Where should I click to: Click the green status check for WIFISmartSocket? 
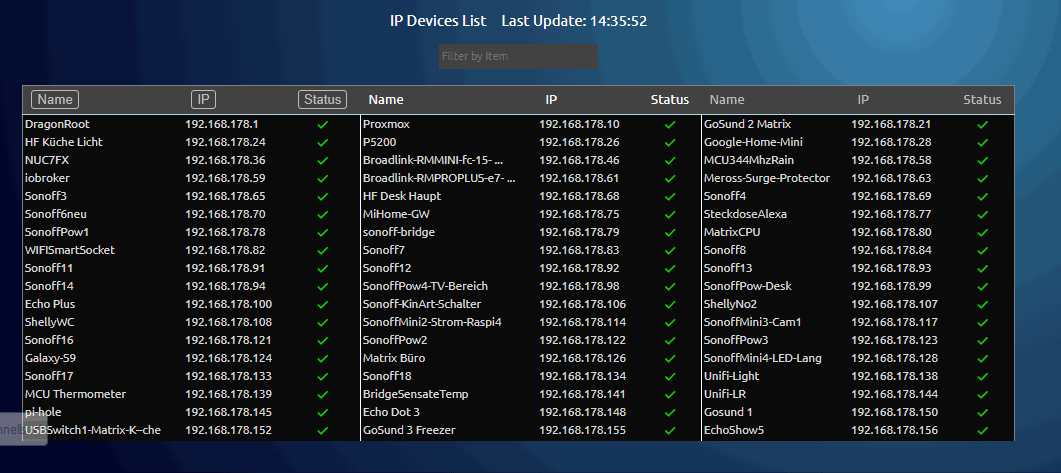point(323,250)
